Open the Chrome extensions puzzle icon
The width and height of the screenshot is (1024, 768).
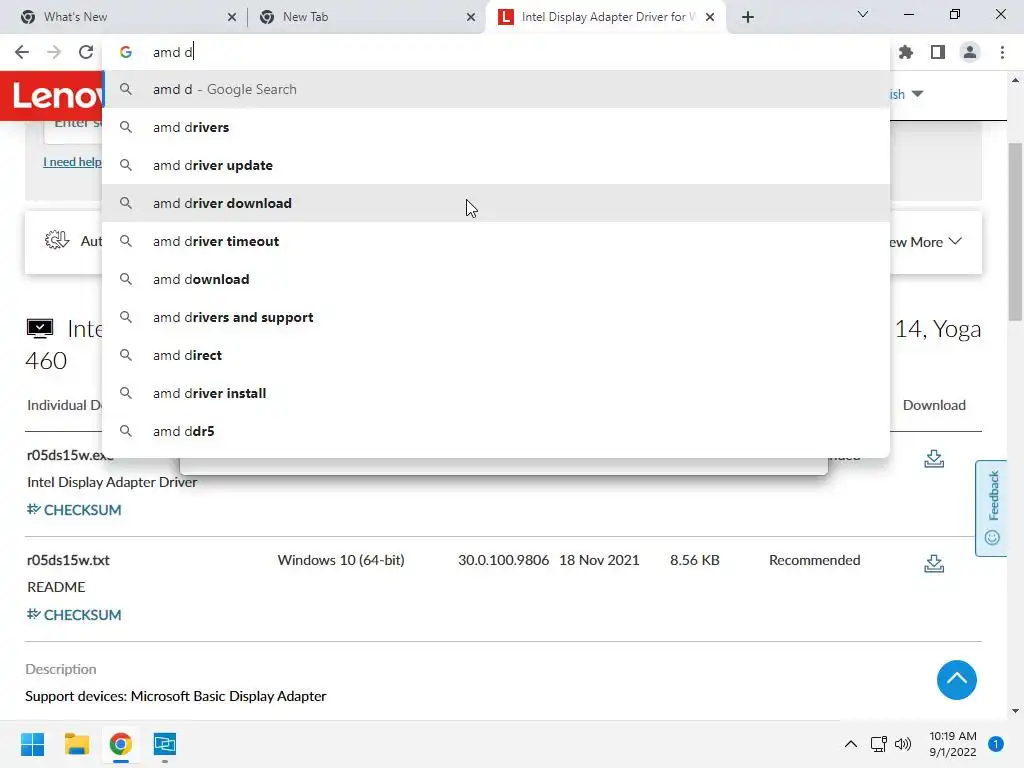pyautogui.click(x=905, y=52)
